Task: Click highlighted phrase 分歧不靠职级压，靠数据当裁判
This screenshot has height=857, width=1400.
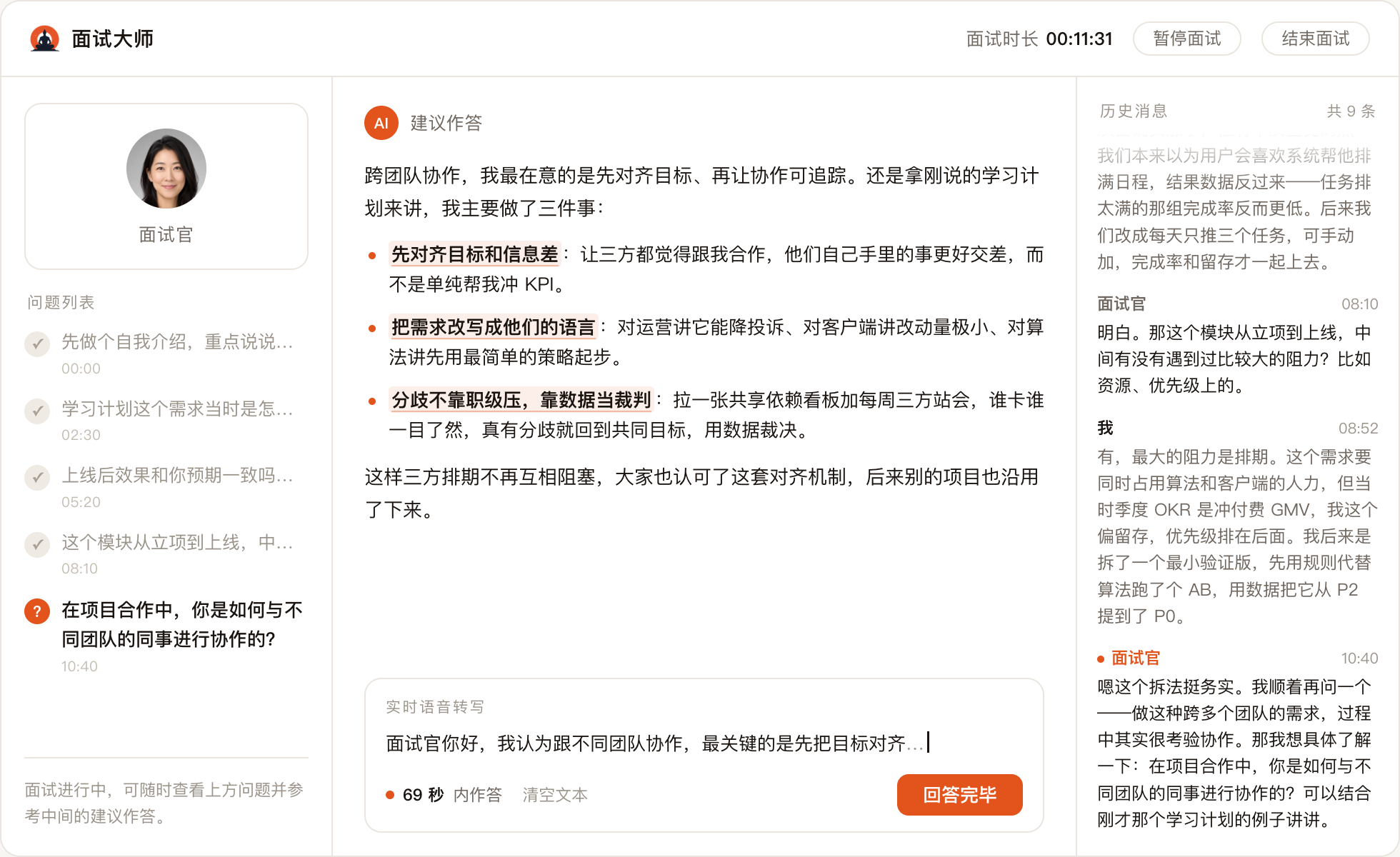Action: tap(521, 400)
